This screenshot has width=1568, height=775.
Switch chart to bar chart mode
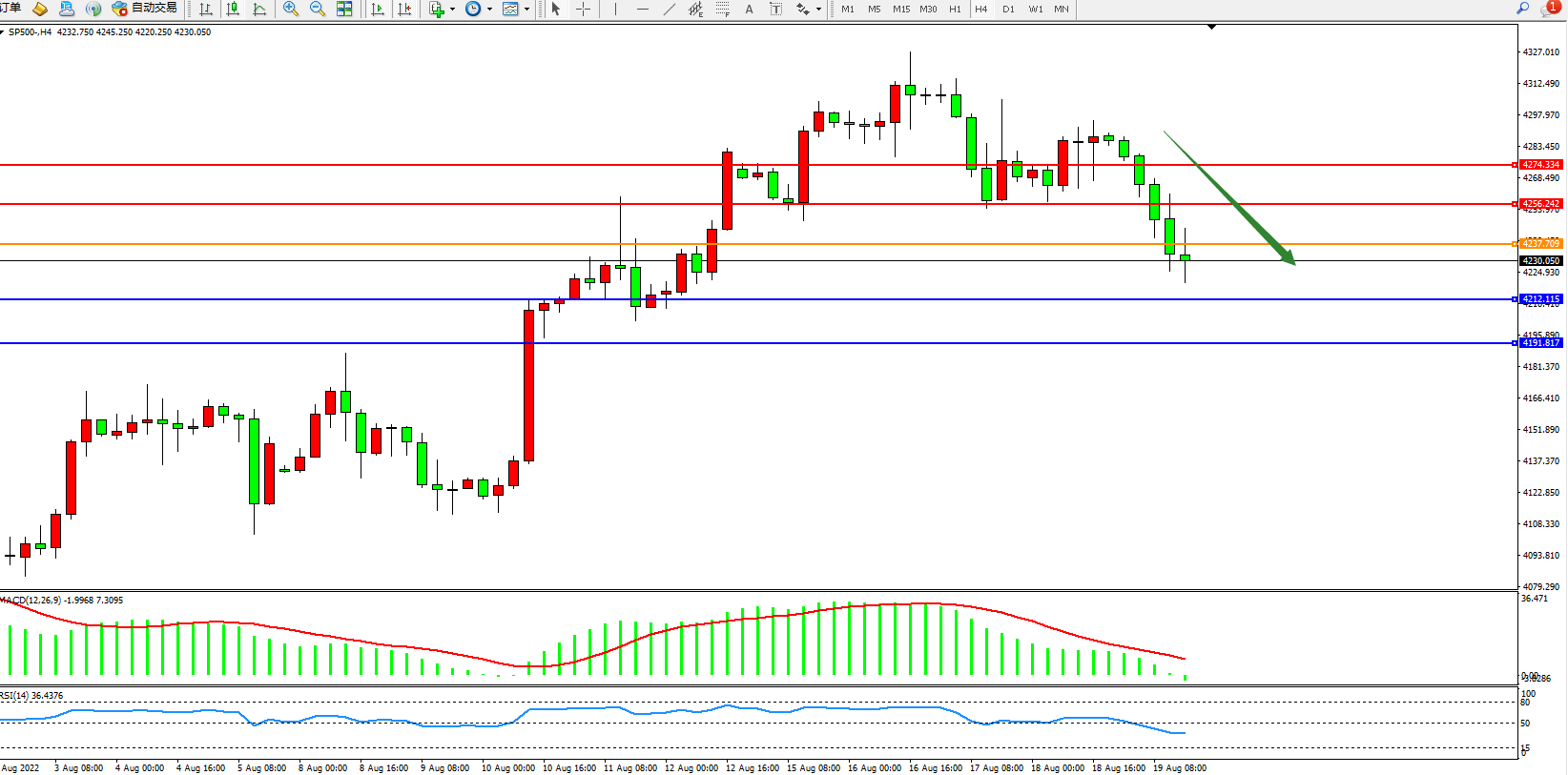coord(206,10)
